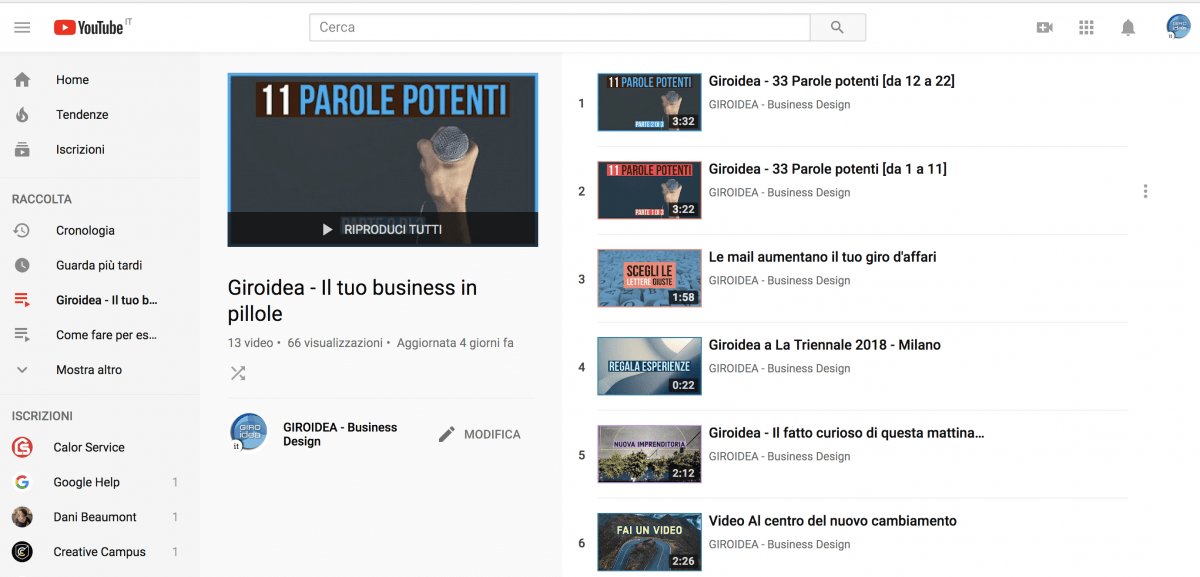Open the YouTube apps grid

coord(1087,28)
